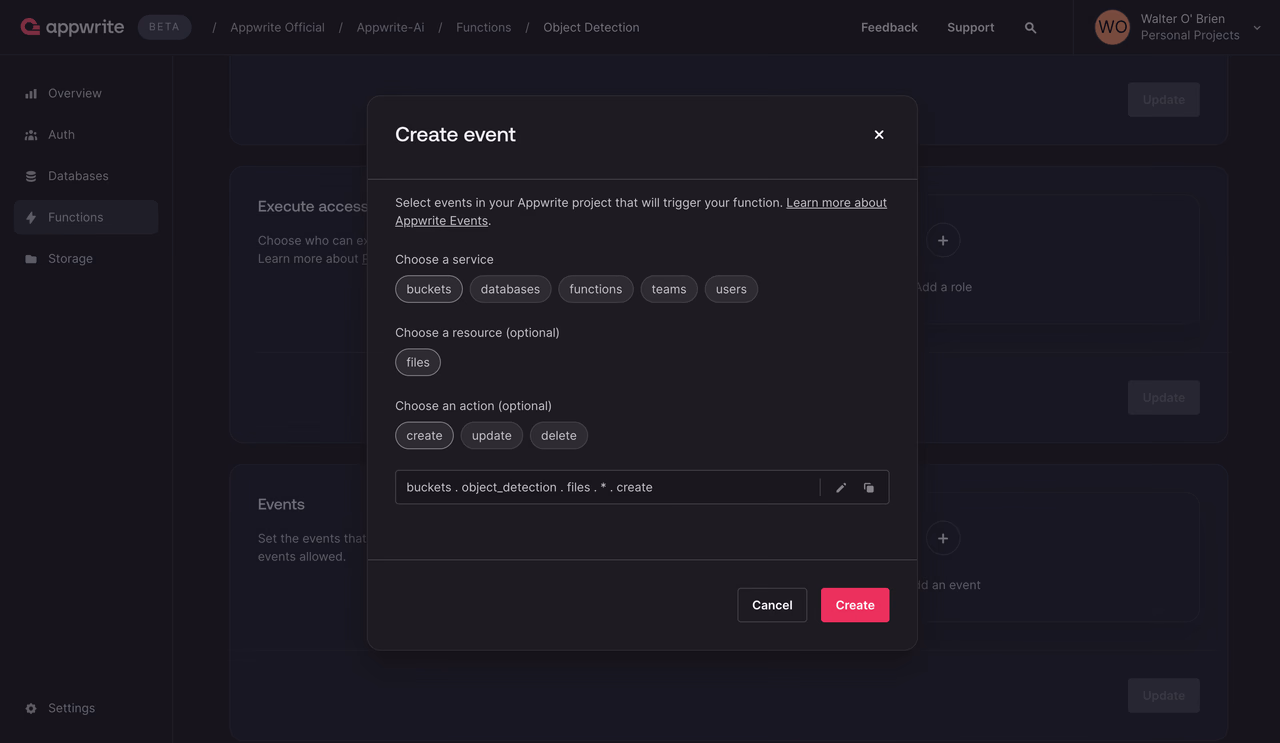Click the Functions lightning bolt icon
This screenshot has width=1280, height=743.
click(31, 217)
